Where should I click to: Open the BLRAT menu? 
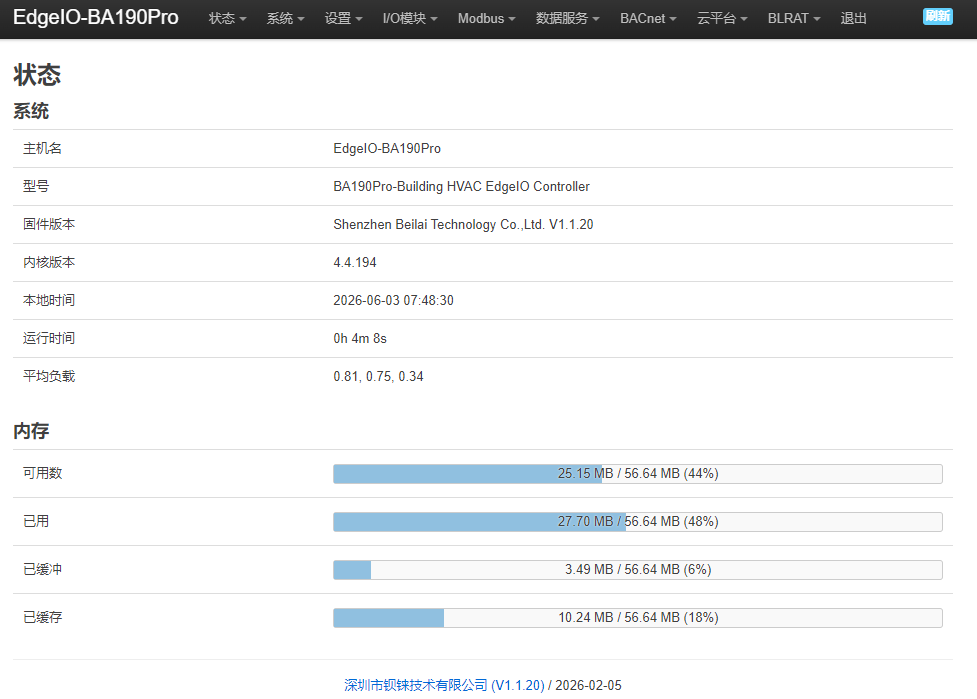[x=794, y=19]
